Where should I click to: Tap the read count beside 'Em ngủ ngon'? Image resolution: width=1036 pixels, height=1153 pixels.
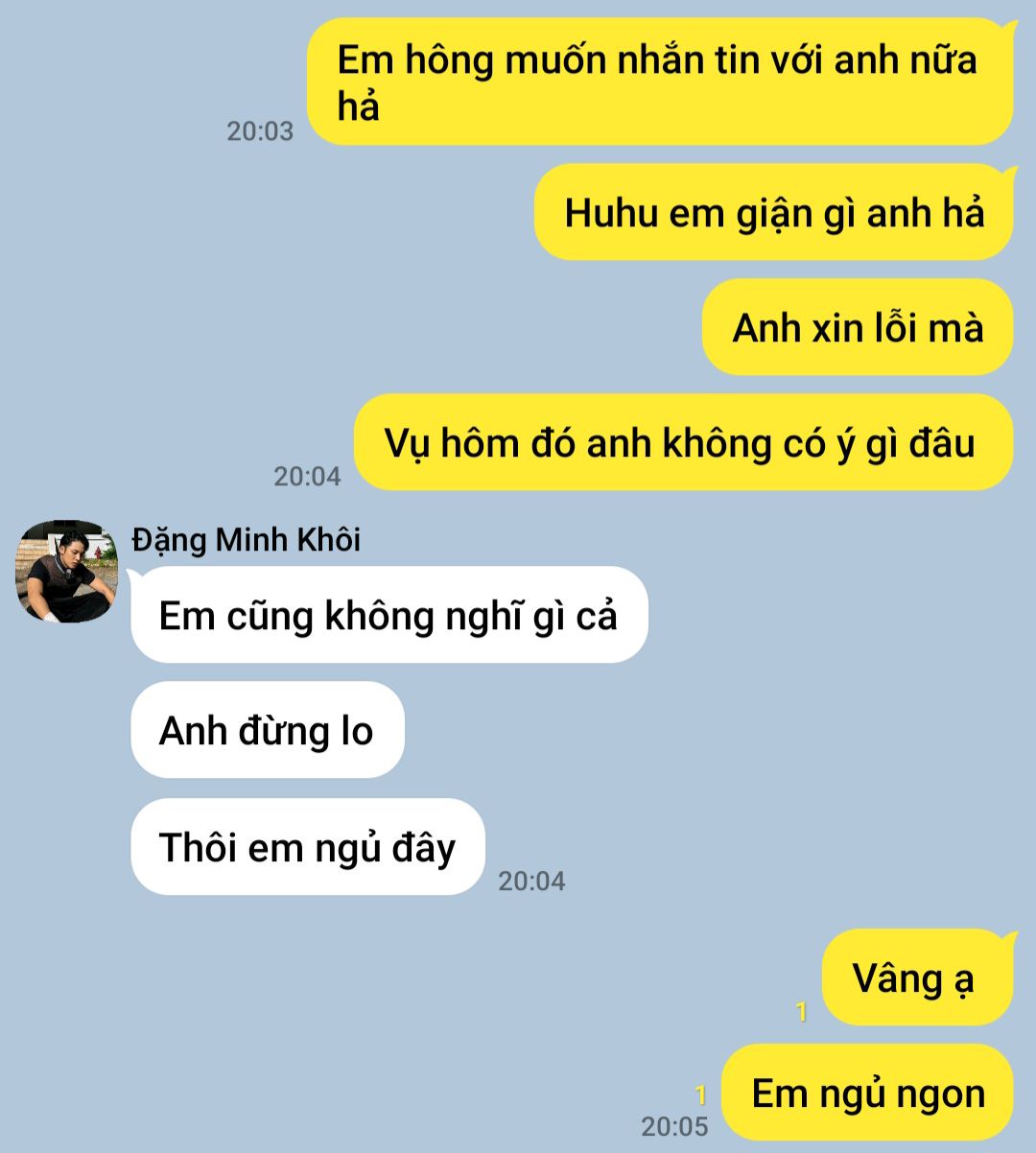(701, 1094)
